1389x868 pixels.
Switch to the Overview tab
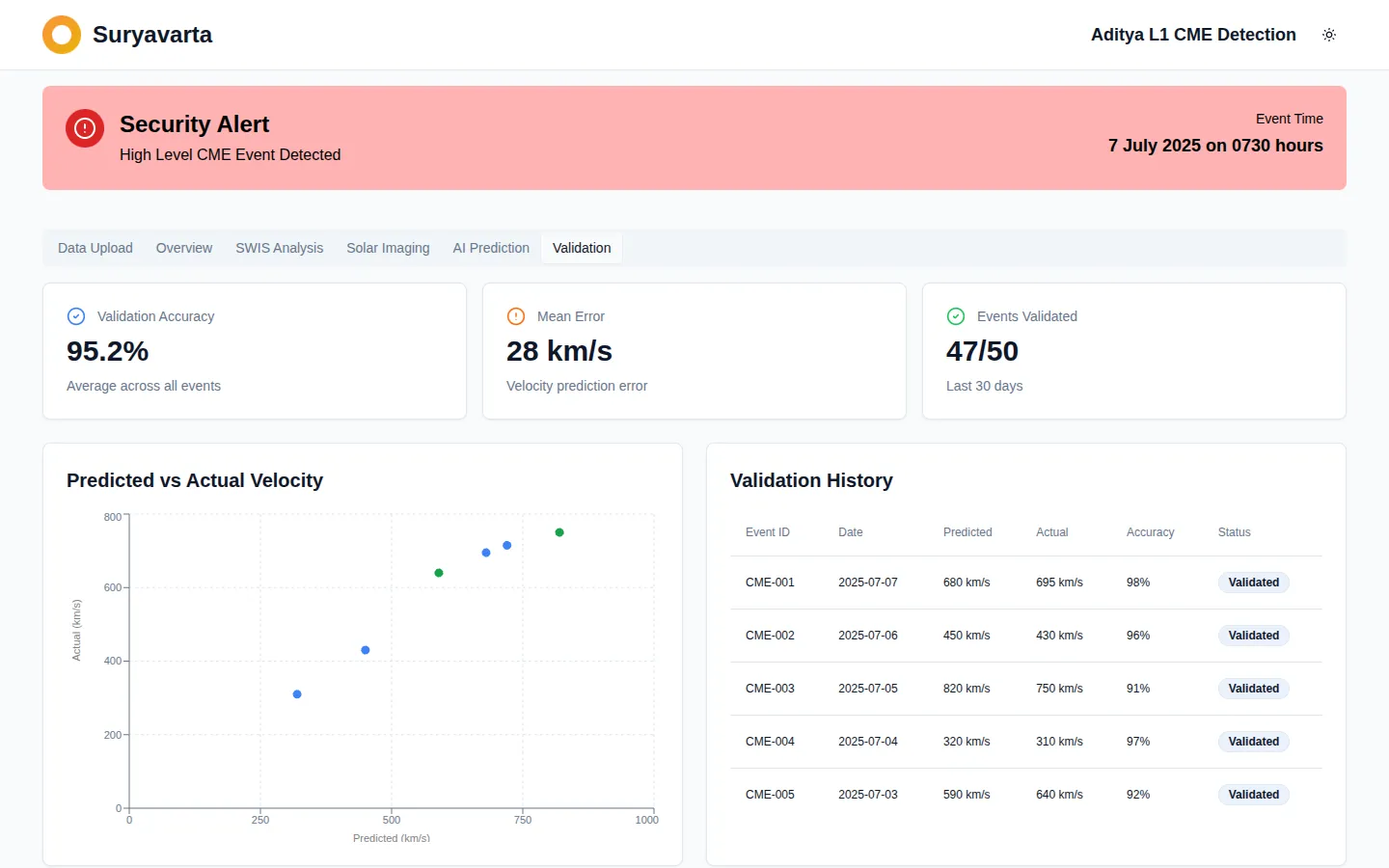pos(184,248)
